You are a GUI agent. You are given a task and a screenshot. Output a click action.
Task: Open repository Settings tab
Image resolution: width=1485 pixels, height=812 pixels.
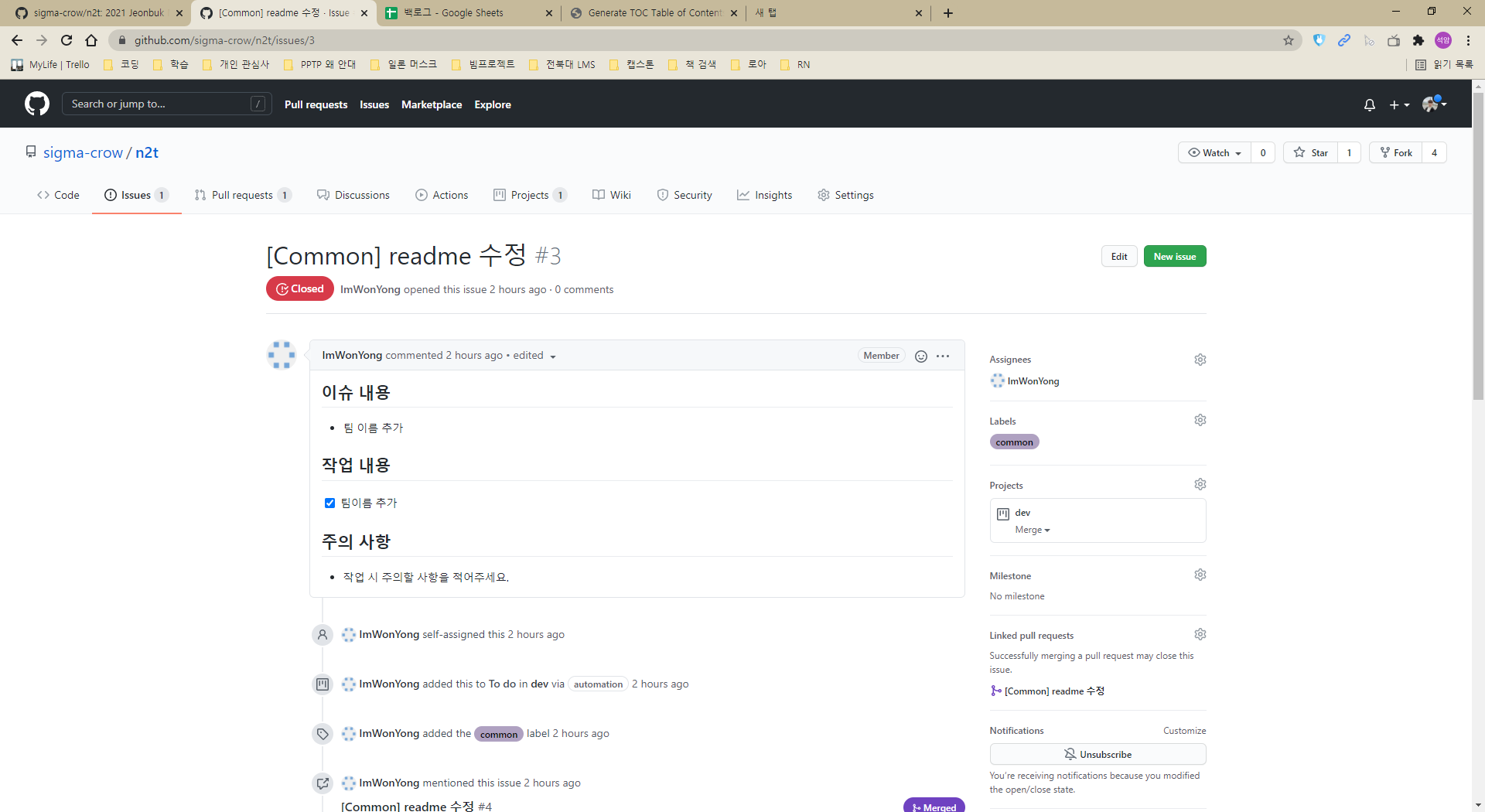coord(845,195)
